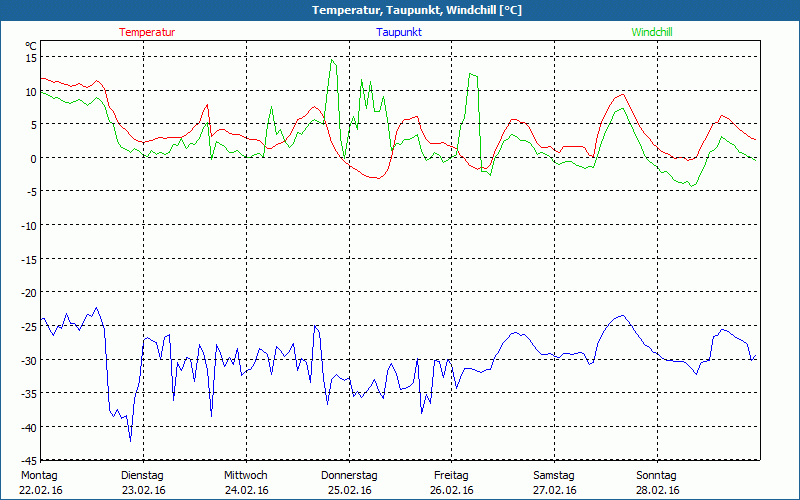Click the date 23.02.16
The width and height of the screenshot is (800, 500).
pyautogui.click(x=144, y=490)
